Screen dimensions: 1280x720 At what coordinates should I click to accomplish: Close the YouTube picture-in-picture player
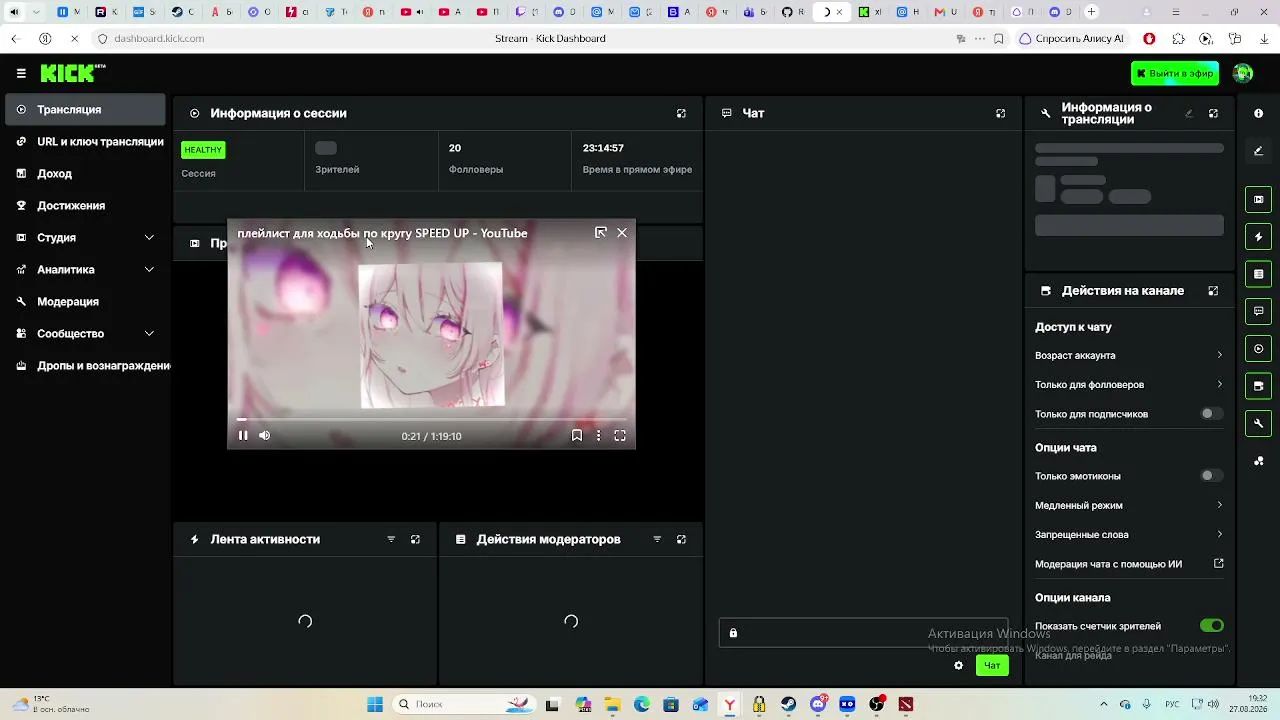click(x=622, y=232)
